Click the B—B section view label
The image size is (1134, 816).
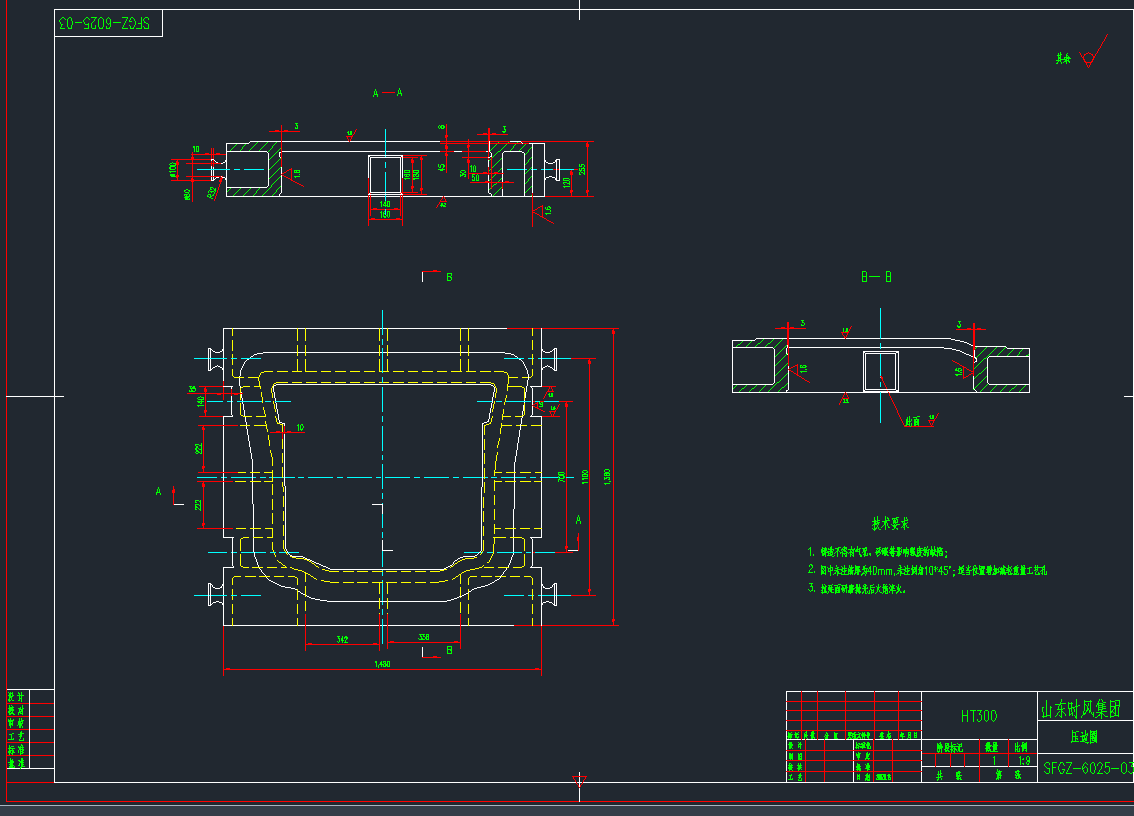(874, 274)
